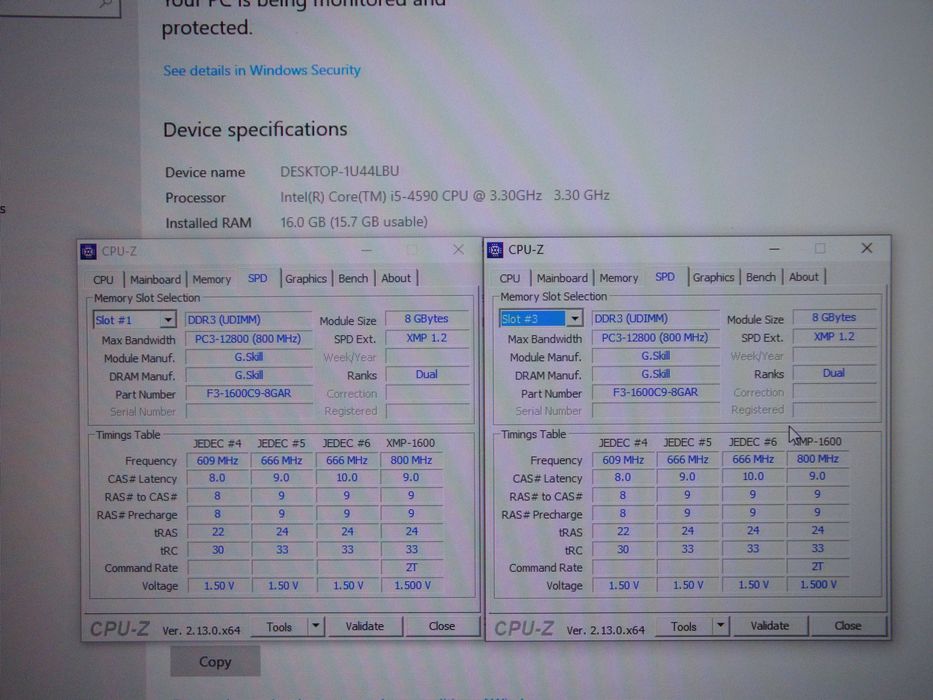Open About tab in right CPU-Z window
The height and width of the screenshot is (700, 933).
coord(803,277)
